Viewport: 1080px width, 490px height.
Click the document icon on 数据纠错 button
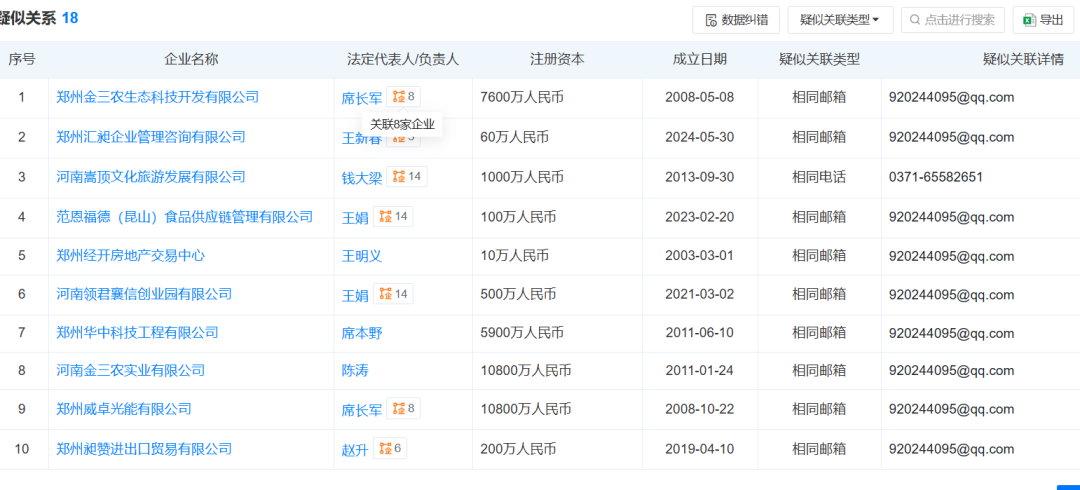click(x=712, y=21)
